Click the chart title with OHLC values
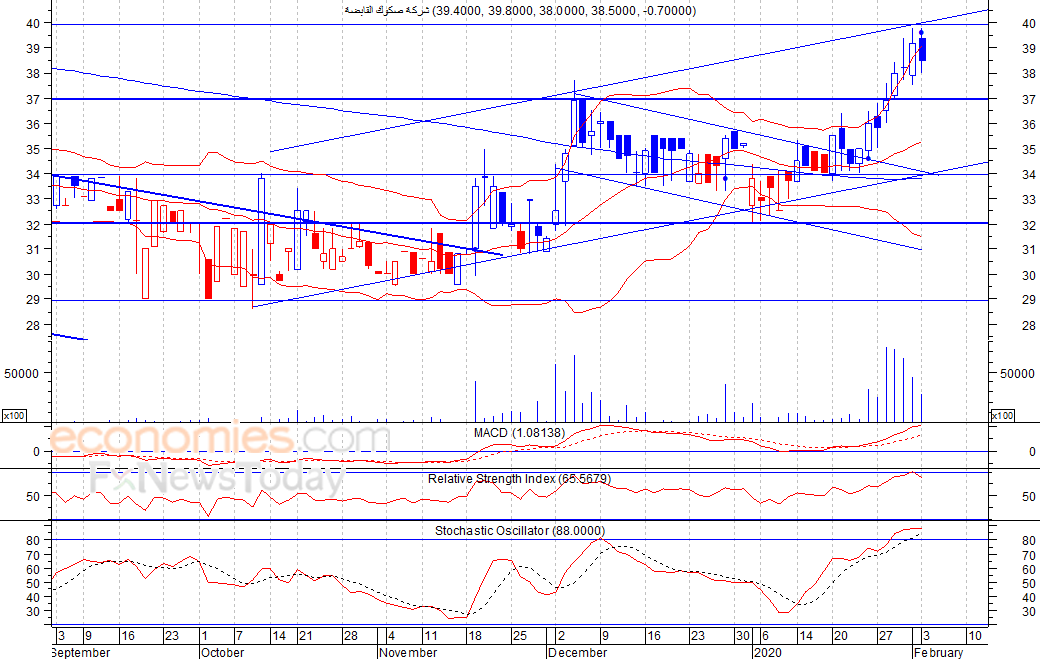 tap(520, 10)
